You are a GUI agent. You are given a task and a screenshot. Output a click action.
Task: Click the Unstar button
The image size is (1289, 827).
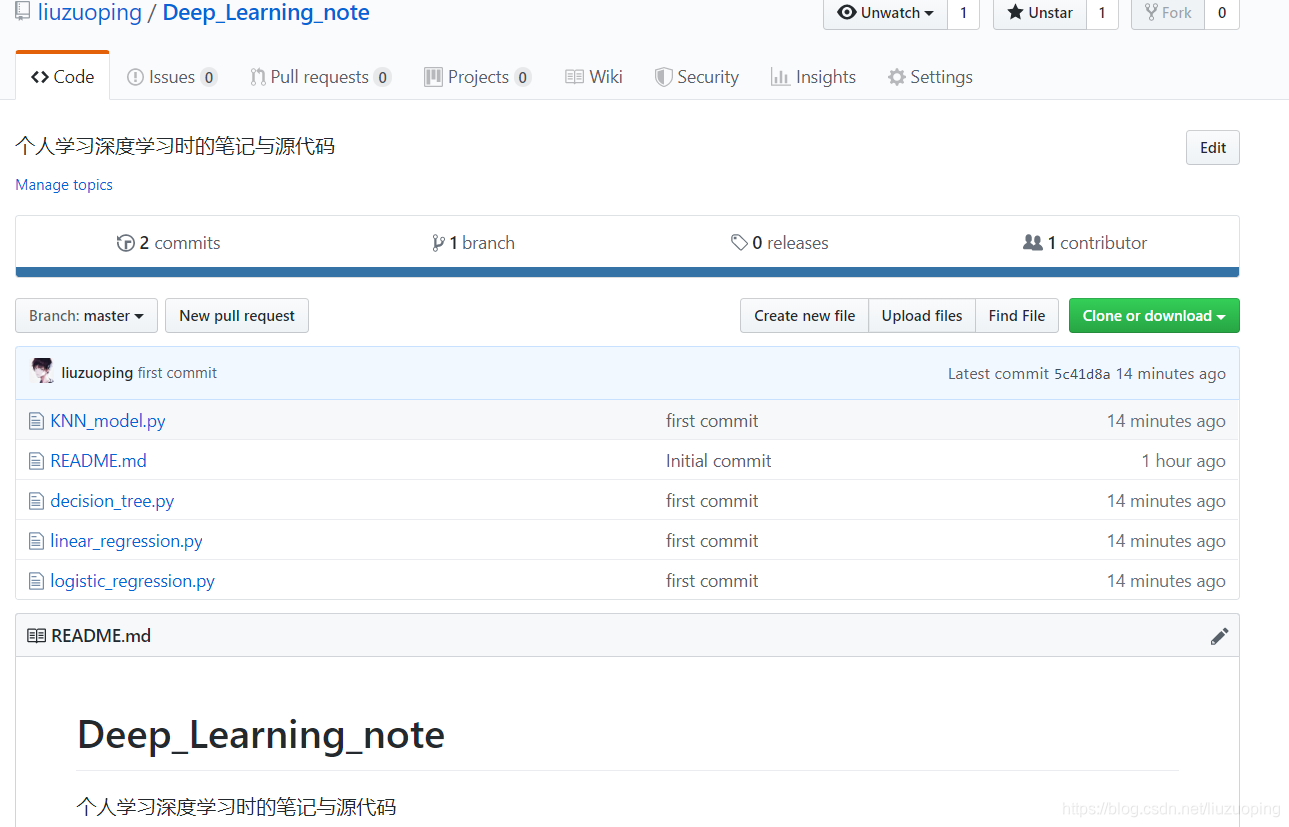(1040, 13)
